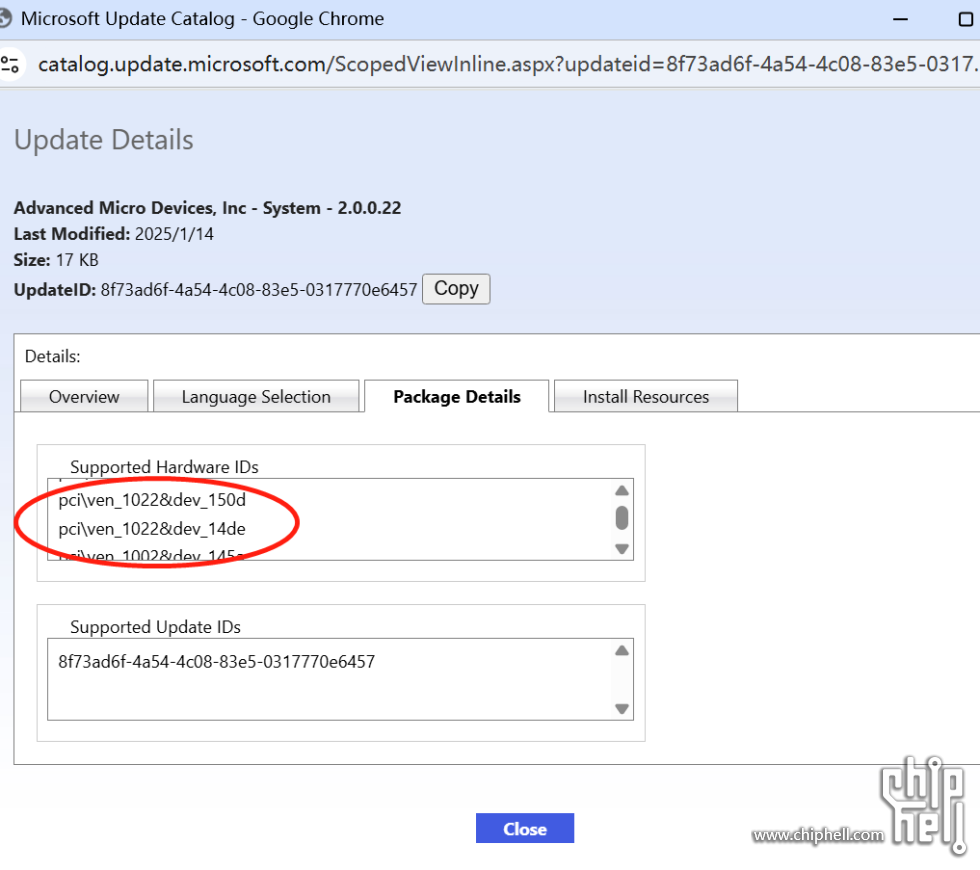Click the Supported Hardware IDs label
The height and width of the screenshot is (870, 980).
tap(164, 467)
